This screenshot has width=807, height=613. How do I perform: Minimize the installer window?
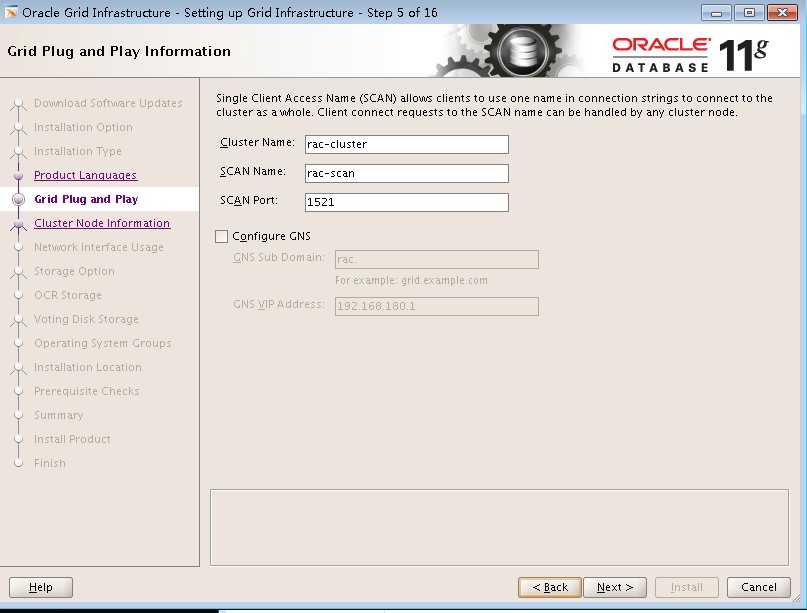click(716, 12)
